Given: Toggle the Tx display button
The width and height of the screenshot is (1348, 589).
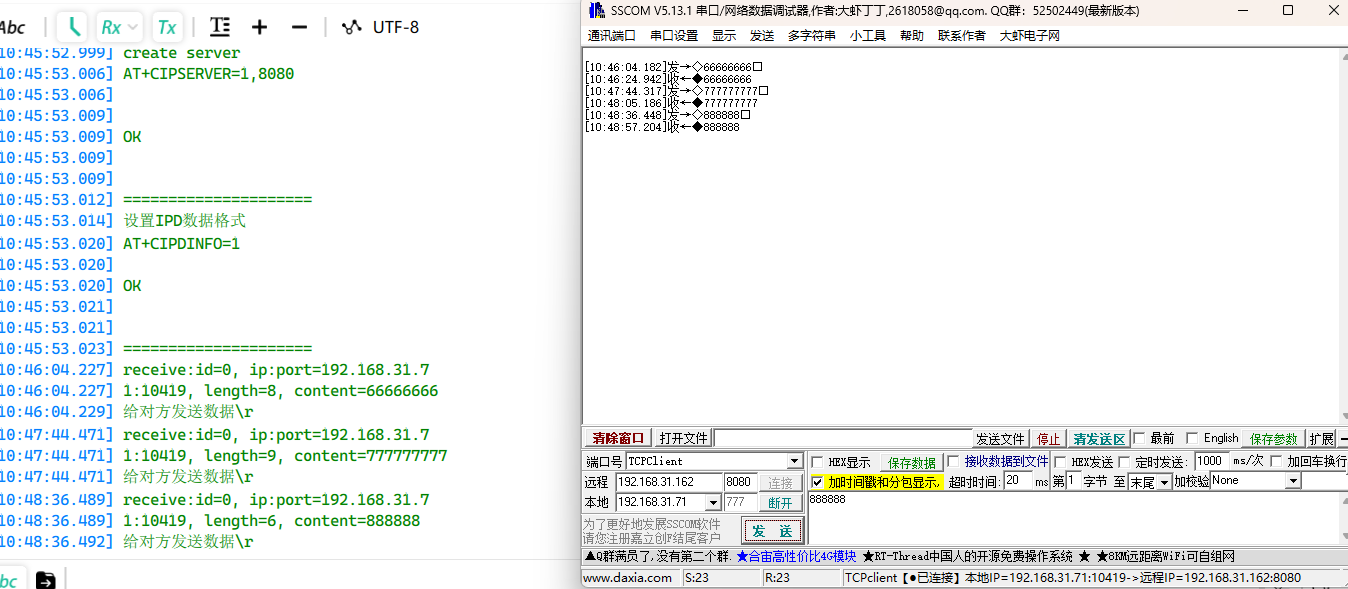Looking at the screenshot, I should (167, 27).
